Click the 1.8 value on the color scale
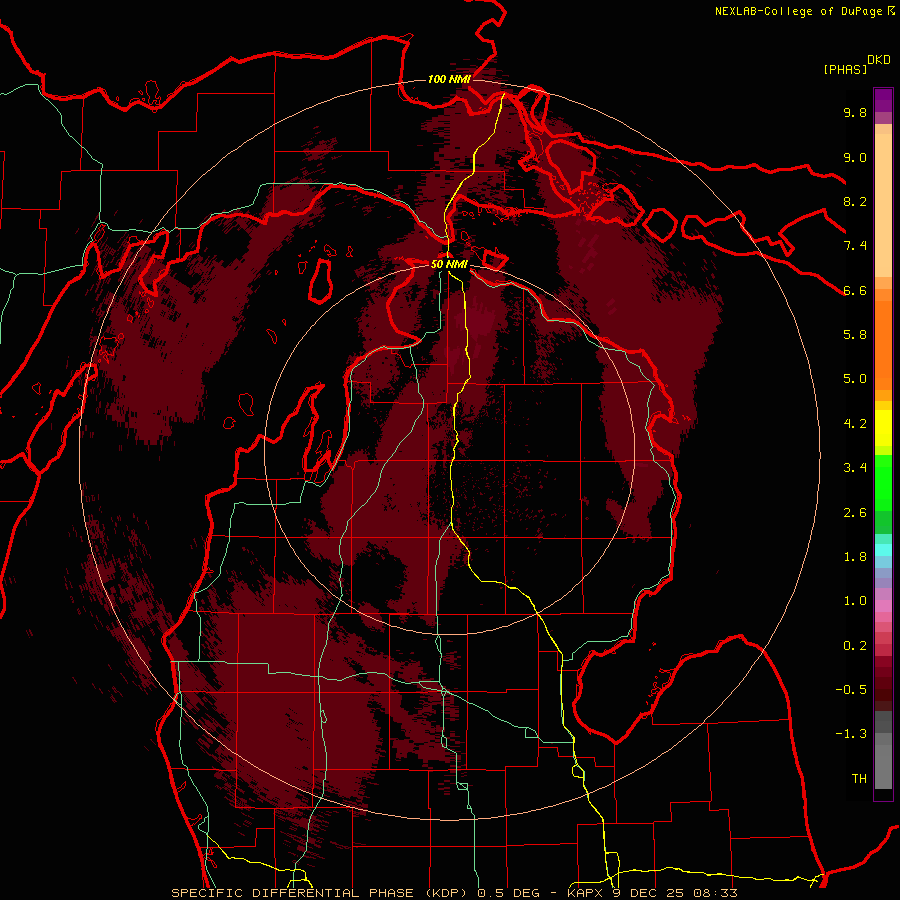Viewport: 900px width, 900px height. pos(855,557)
